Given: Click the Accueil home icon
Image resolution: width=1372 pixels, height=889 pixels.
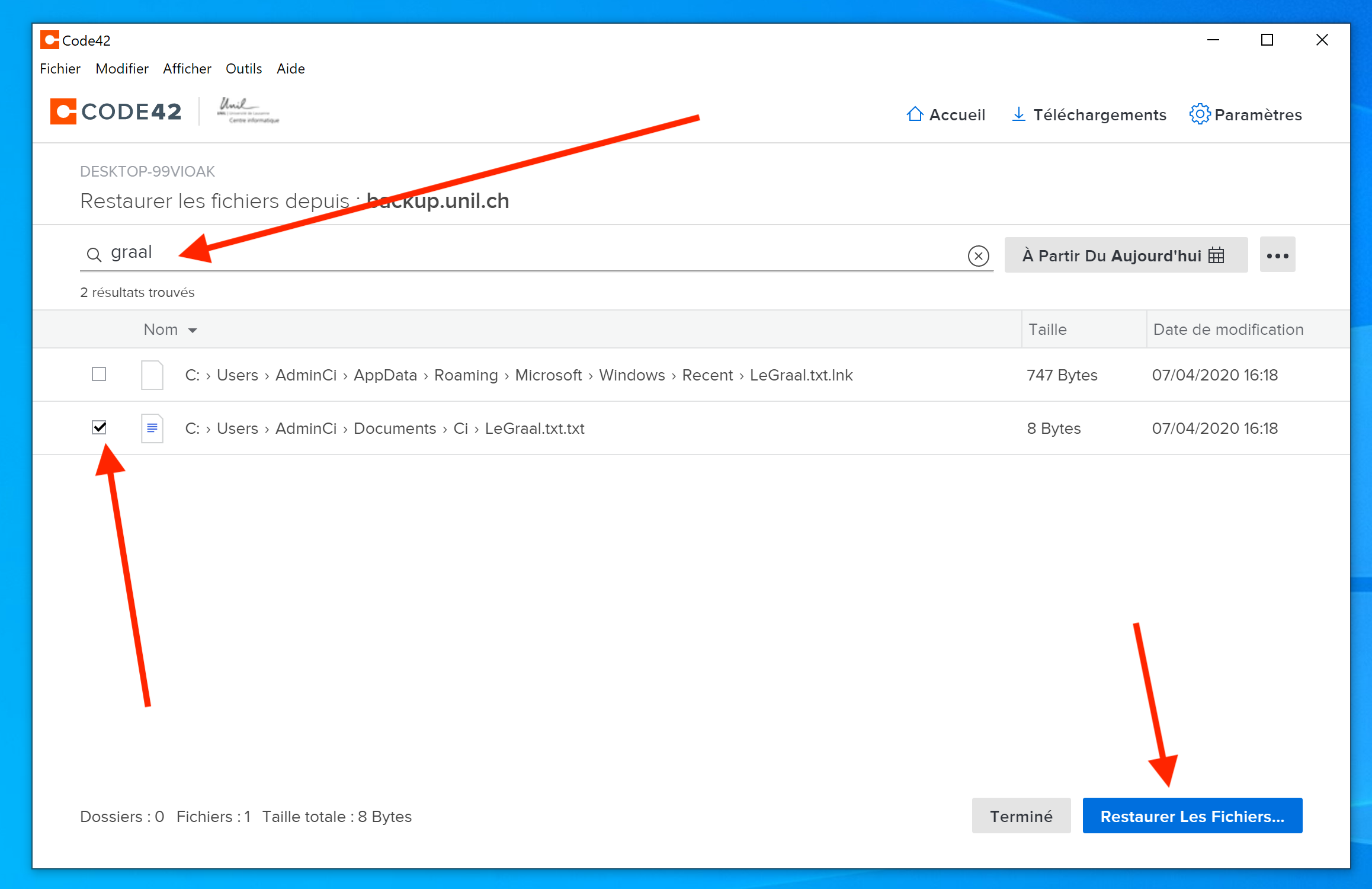Looking at the screenshot, I should 915,114.
